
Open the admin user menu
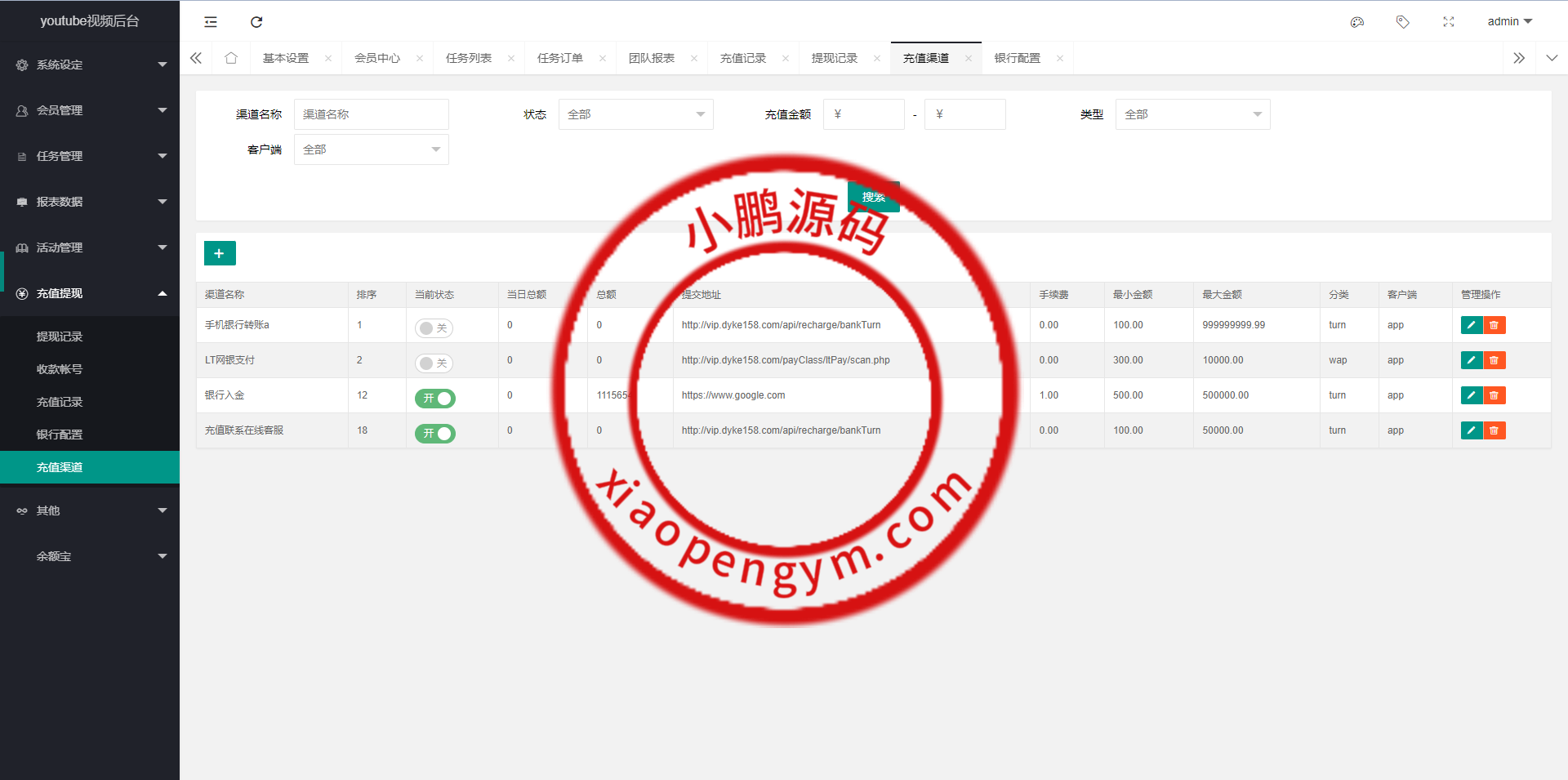tap(1510, 22)
